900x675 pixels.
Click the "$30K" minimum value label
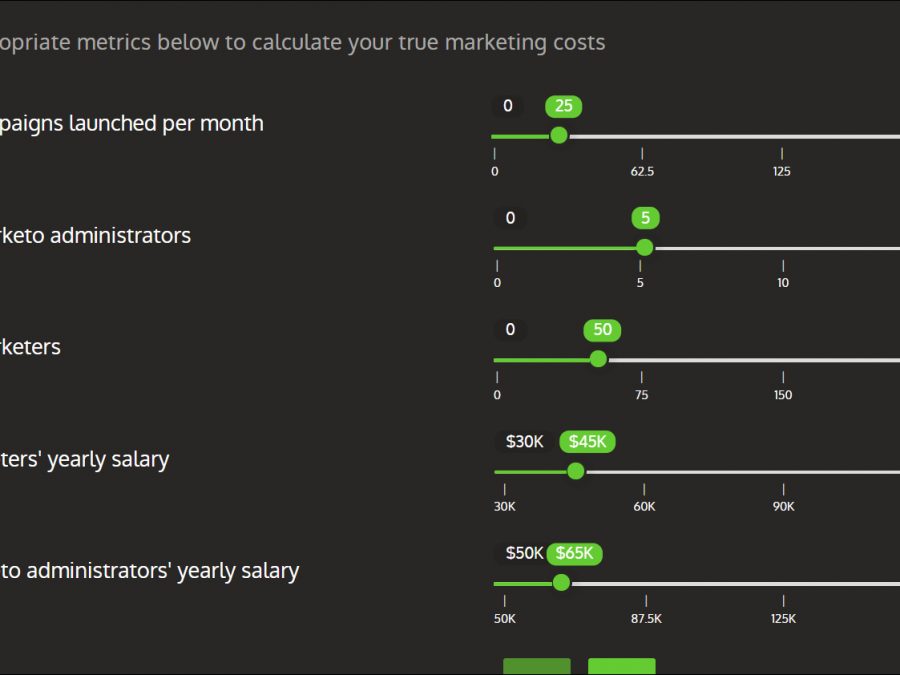[x=524, y=442]
